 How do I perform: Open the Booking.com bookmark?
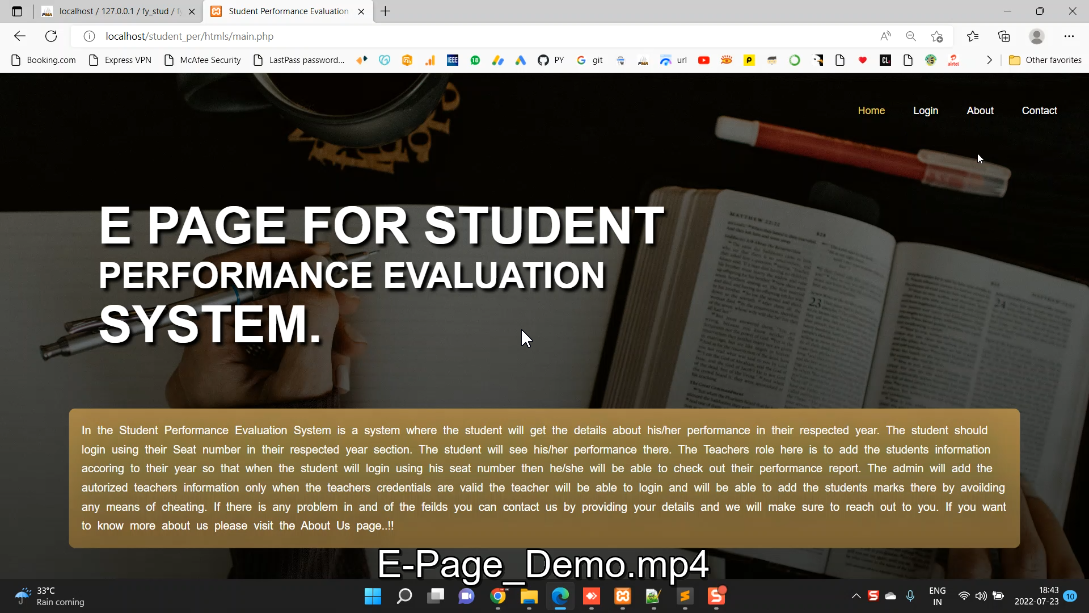[x=43, y=60]
